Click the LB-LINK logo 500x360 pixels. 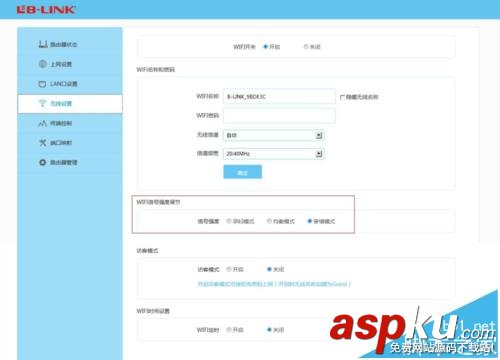pyautogui.click(x=46, y=9)
